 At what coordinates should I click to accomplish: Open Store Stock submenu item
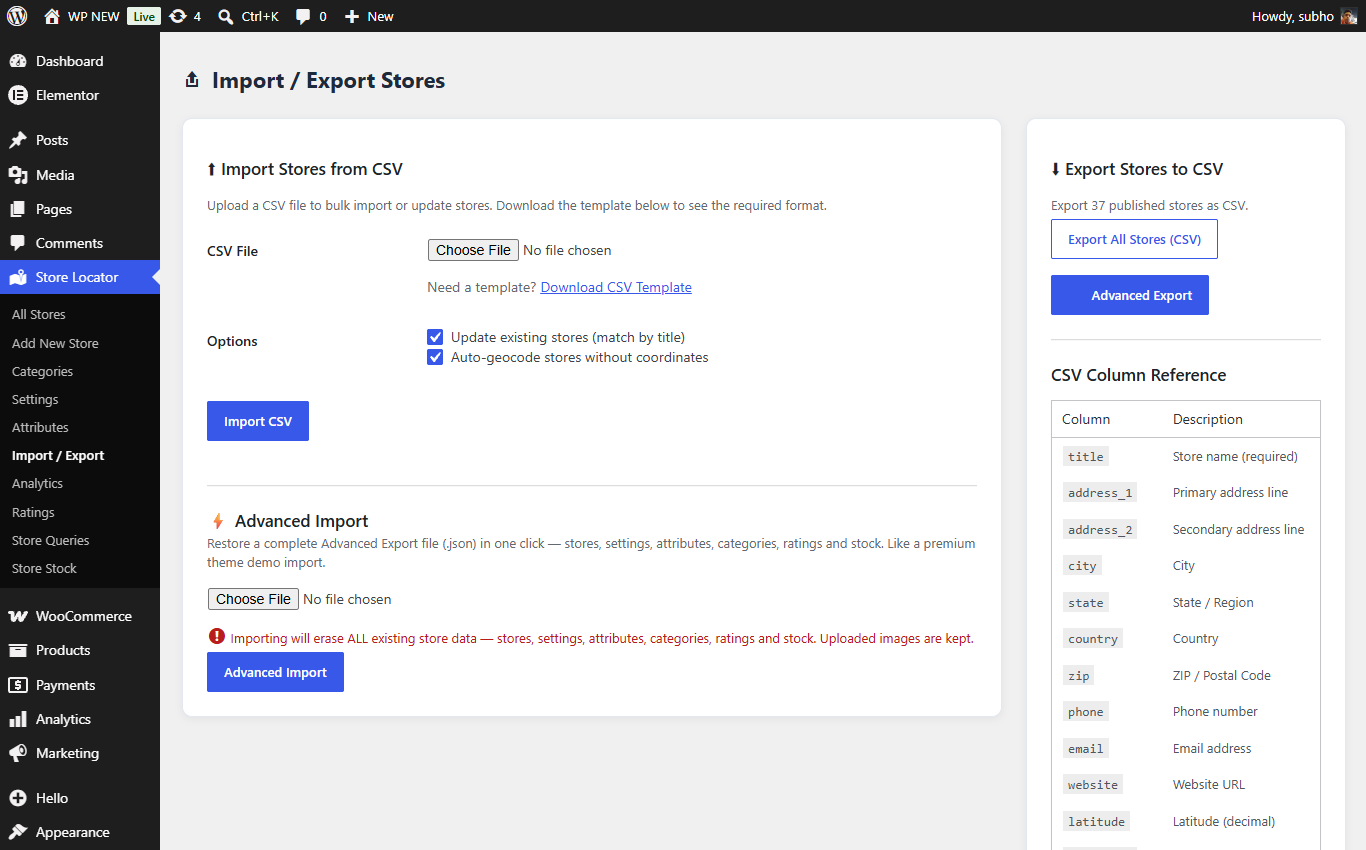44,568
